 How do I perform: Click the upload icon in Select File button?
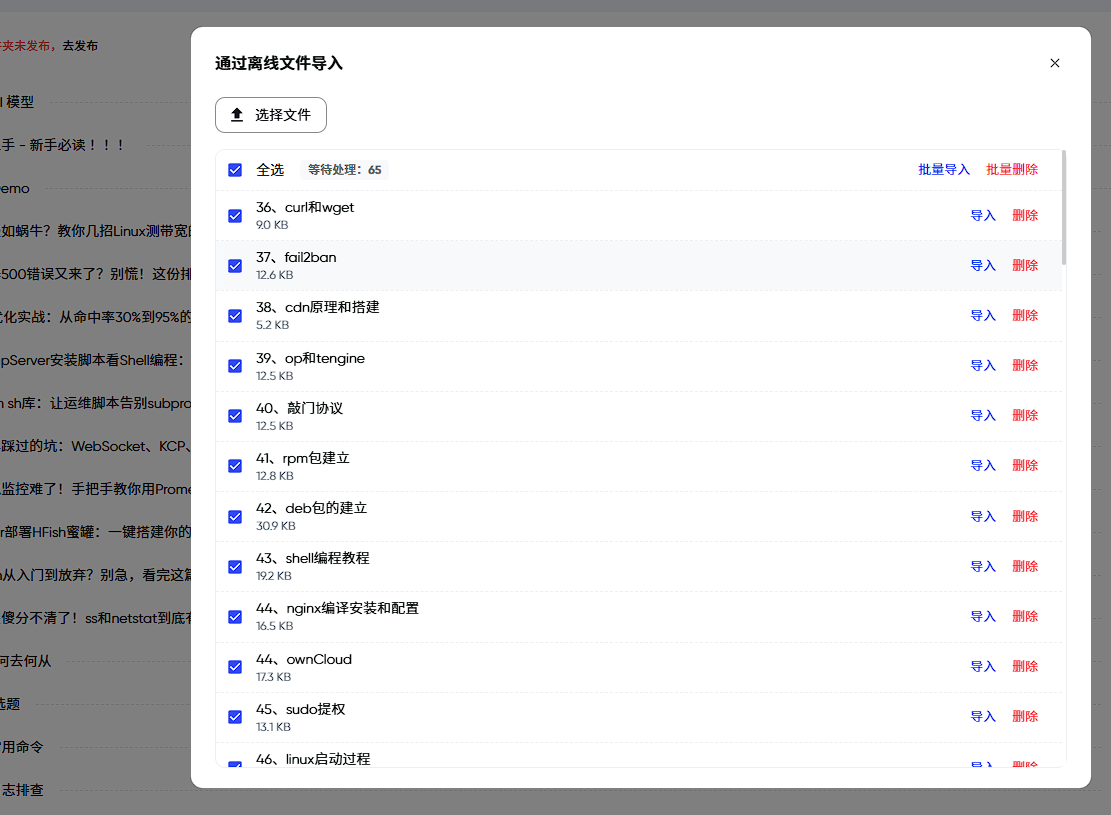(x=237, y=115)
